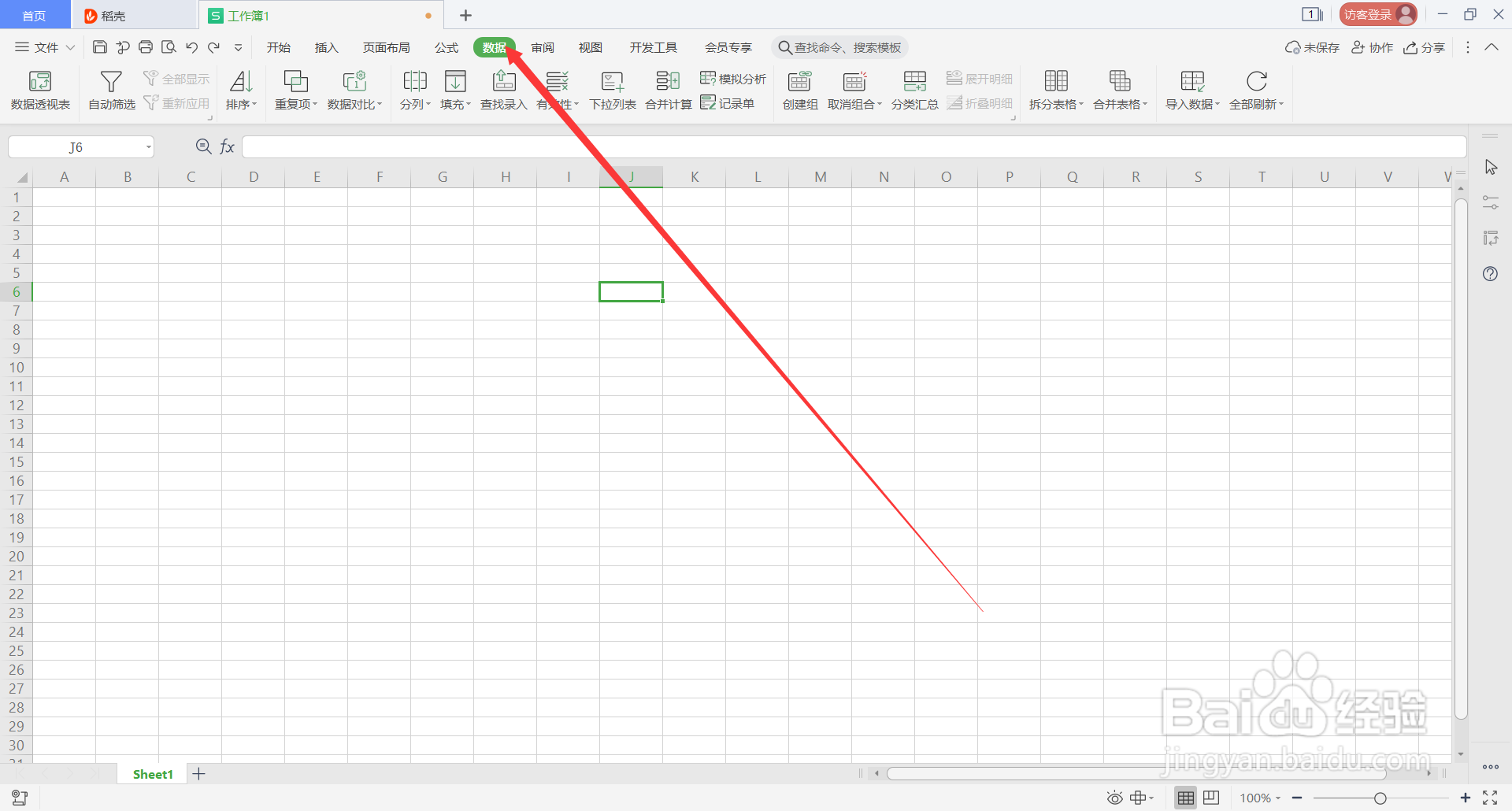Add a new sheet with plus button
Image resolution: width=1512 pixels, height=811 pixels.
click(x=198, y=774)
